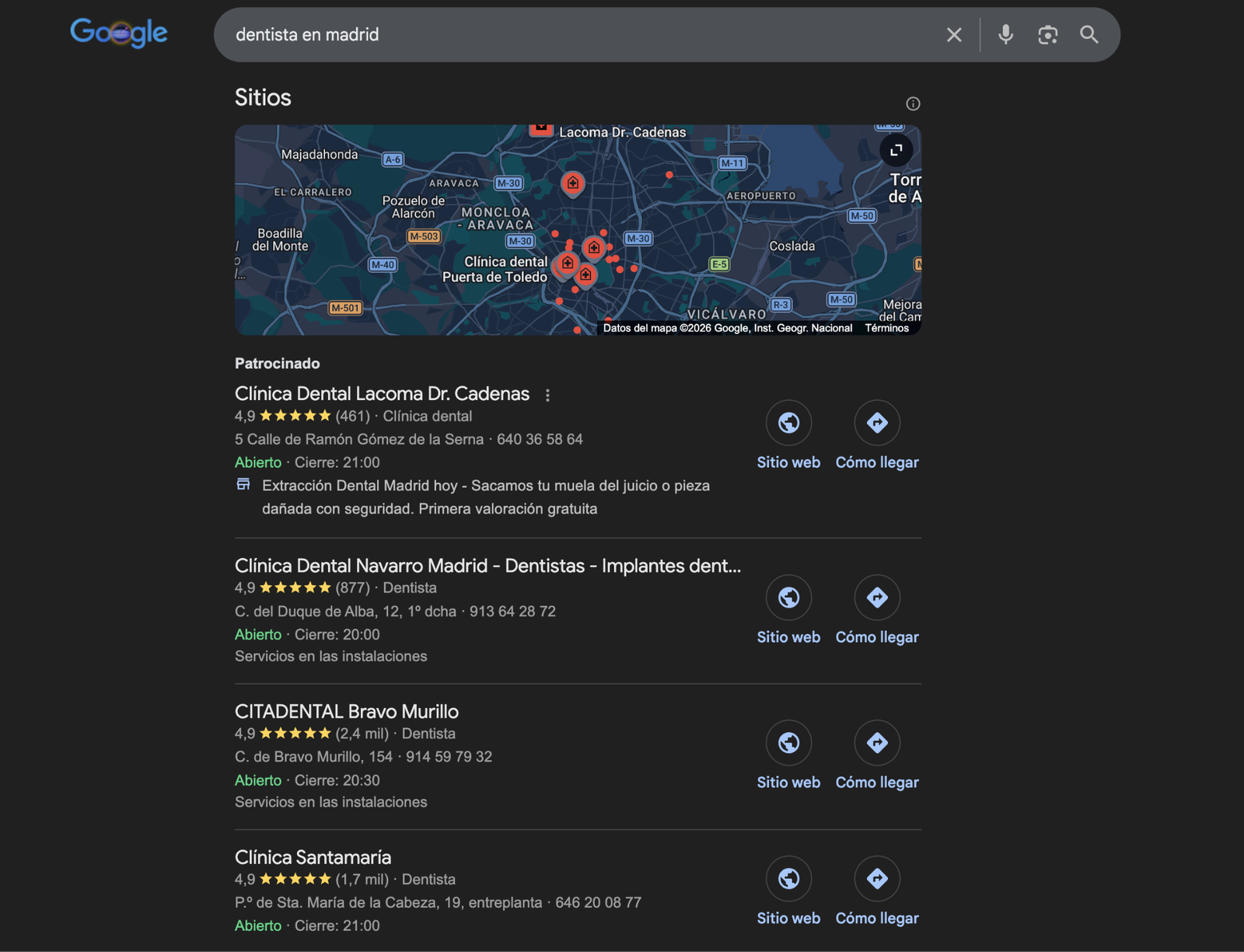
Task: Start voice search with microphone icon
Action: point(1005,35)
